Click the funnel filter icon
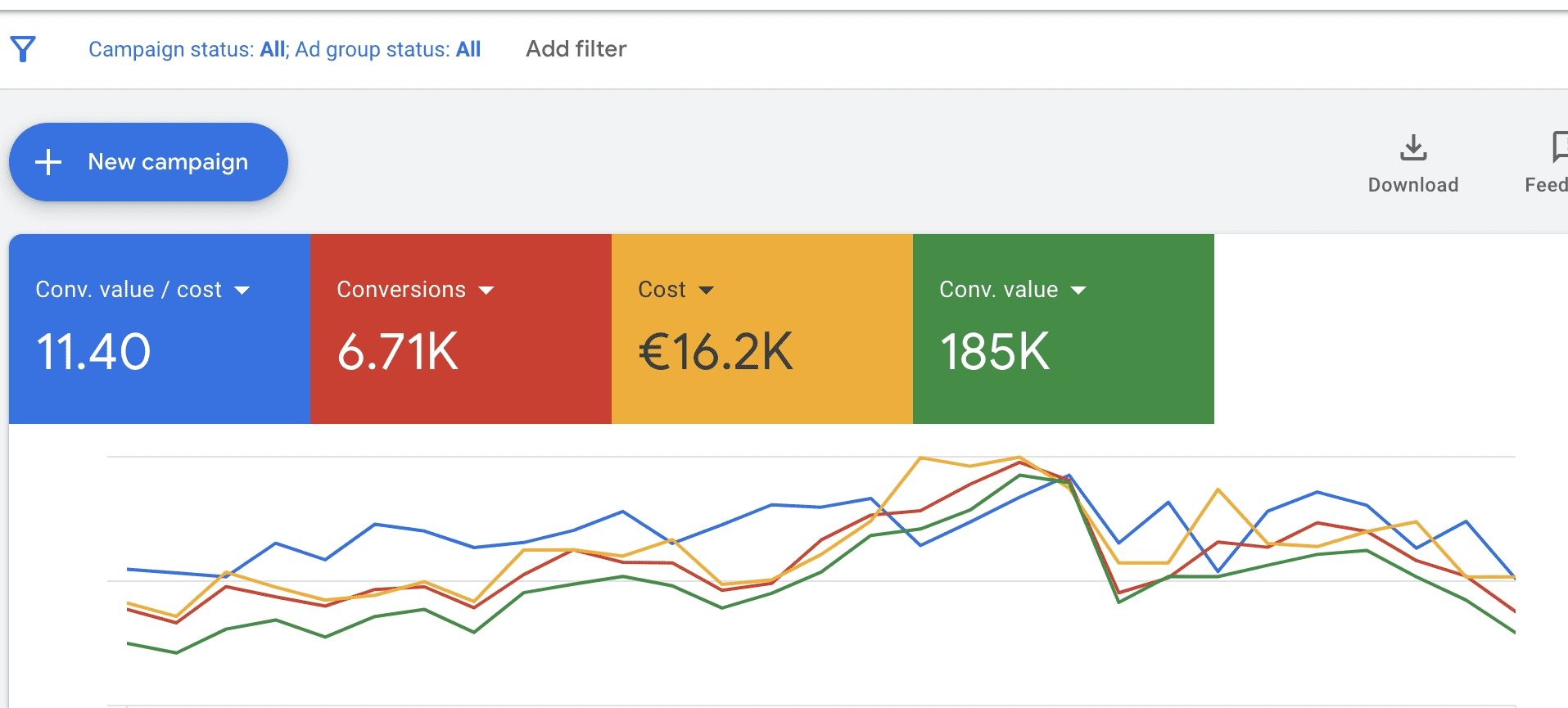Image resolution: width=1568 pixels, height=708 pixels. point(23,49)
